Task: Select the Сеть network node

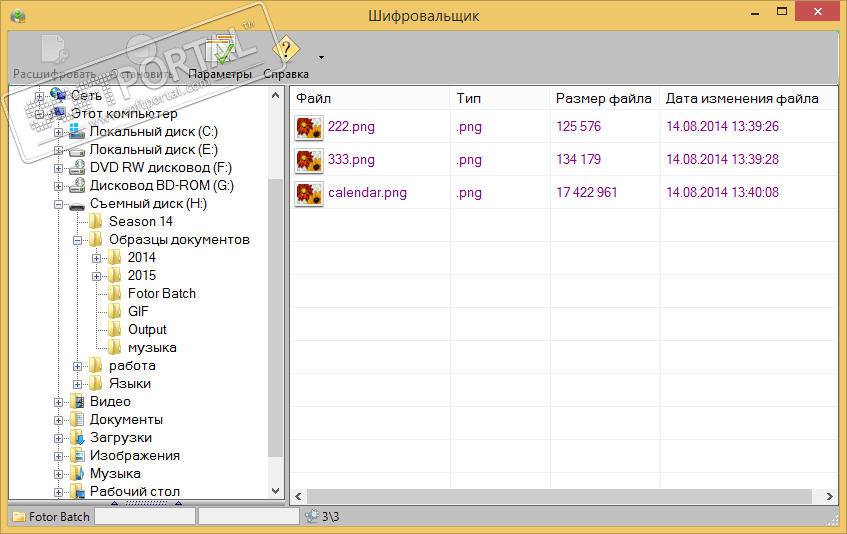Action: [86, 96]
